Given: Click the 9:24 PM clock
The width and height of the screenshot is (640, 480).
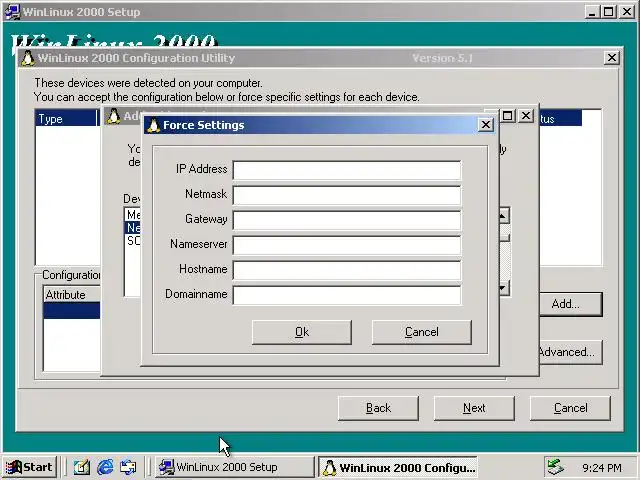Looking at the screenshot, I should point(602,467).
